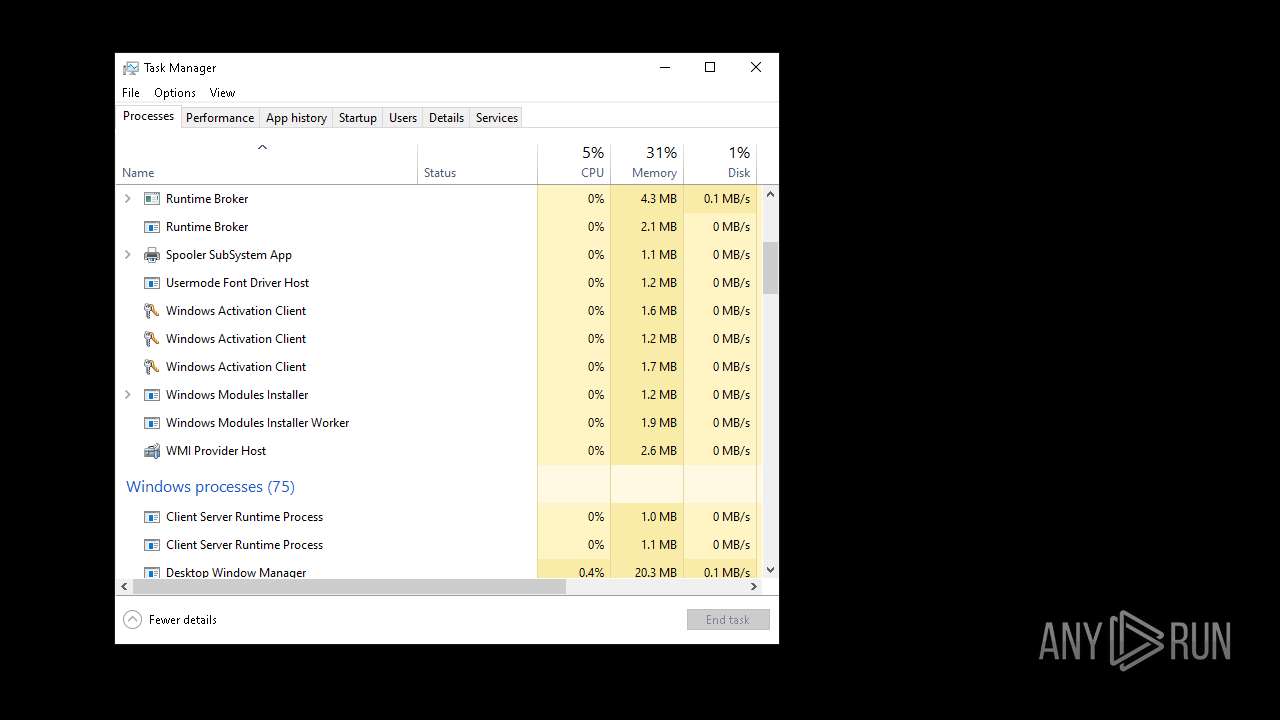Click the 2.6 MB memory value
The width and height of the screenshot is (1280, 720).
pyautogui.click(x=659, y=451)
